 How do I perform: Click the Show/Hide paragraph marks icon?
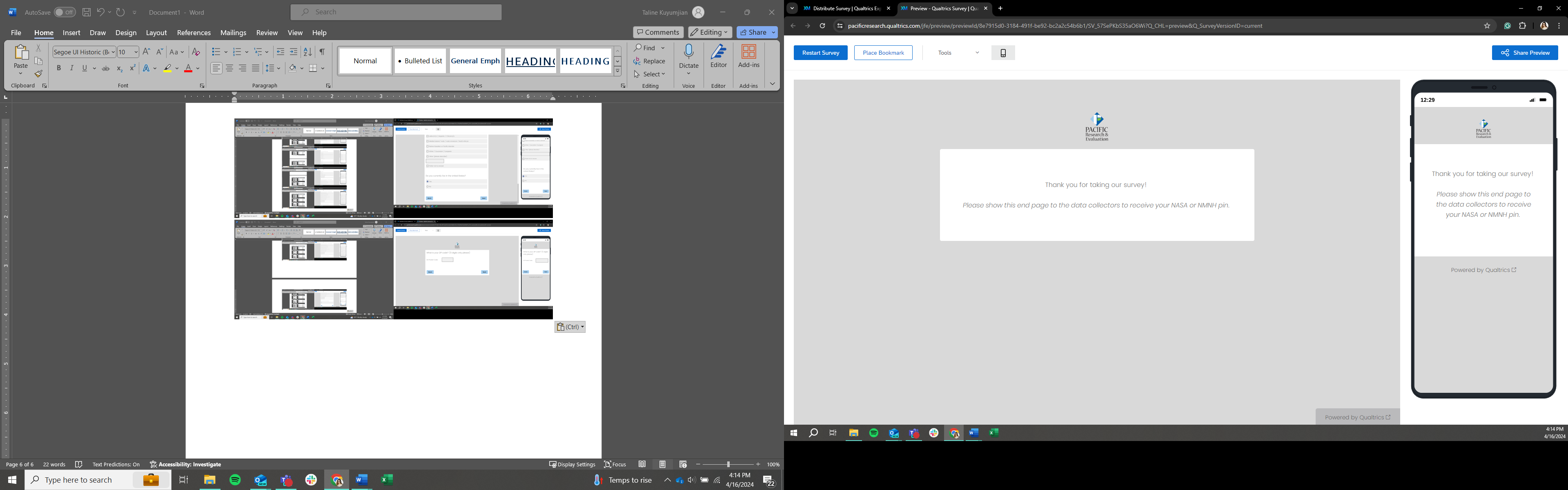tap(322, 52)
